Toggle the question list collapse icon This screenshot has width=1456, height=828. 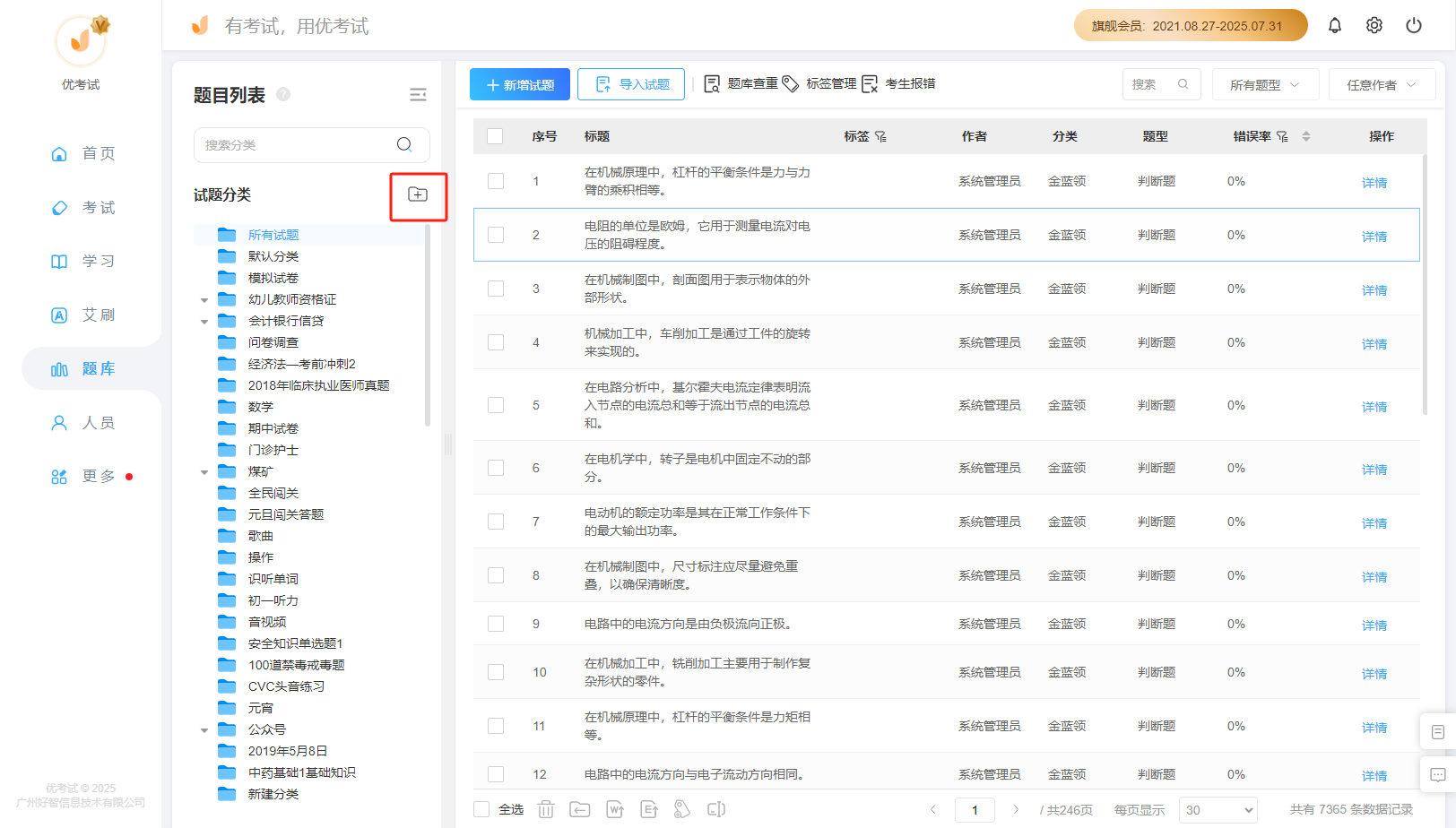[418, 95]
